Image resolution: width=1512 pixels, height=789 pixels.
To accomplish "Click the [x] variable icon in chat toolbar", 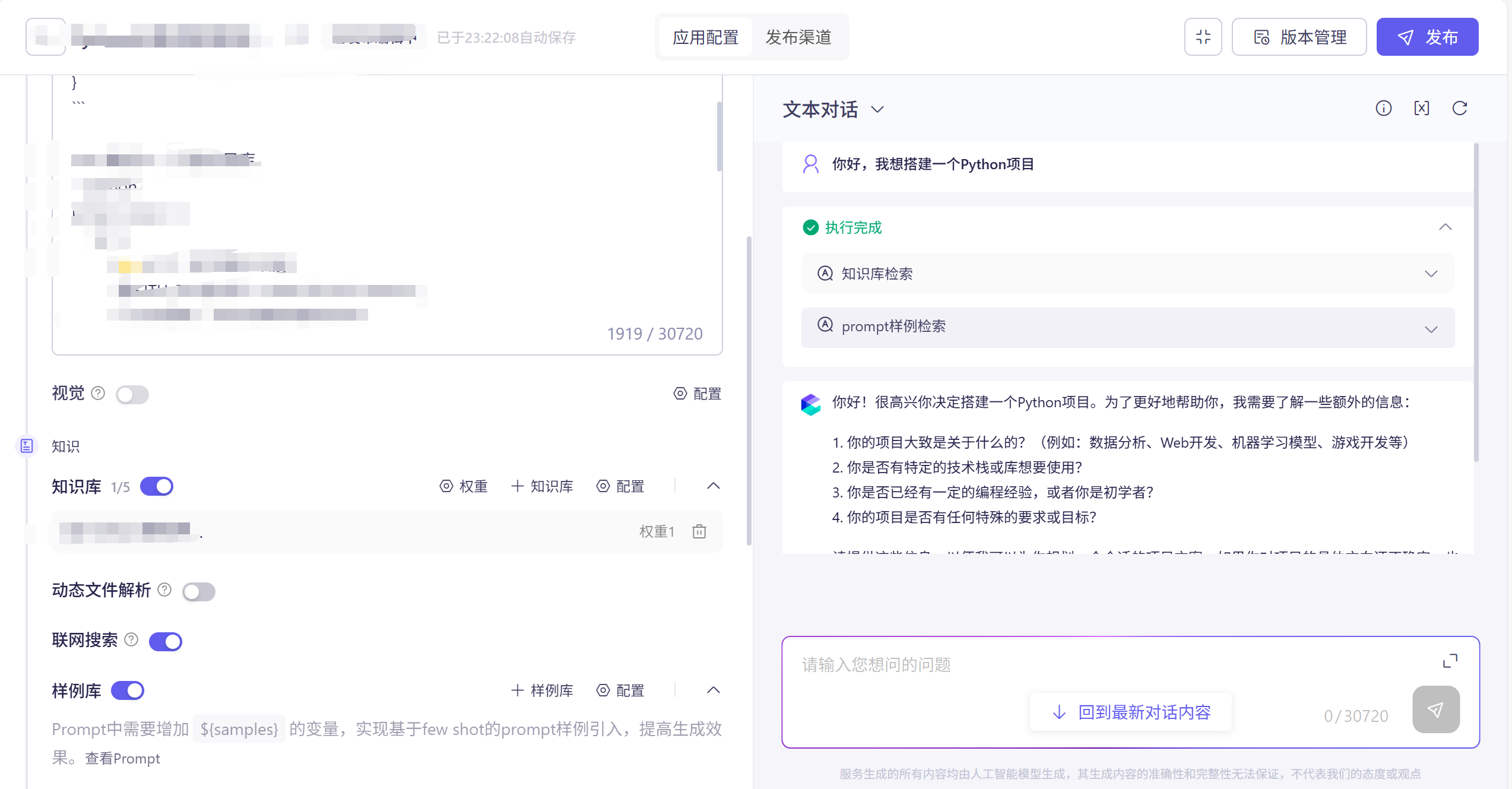I will tap(1422, 108).
